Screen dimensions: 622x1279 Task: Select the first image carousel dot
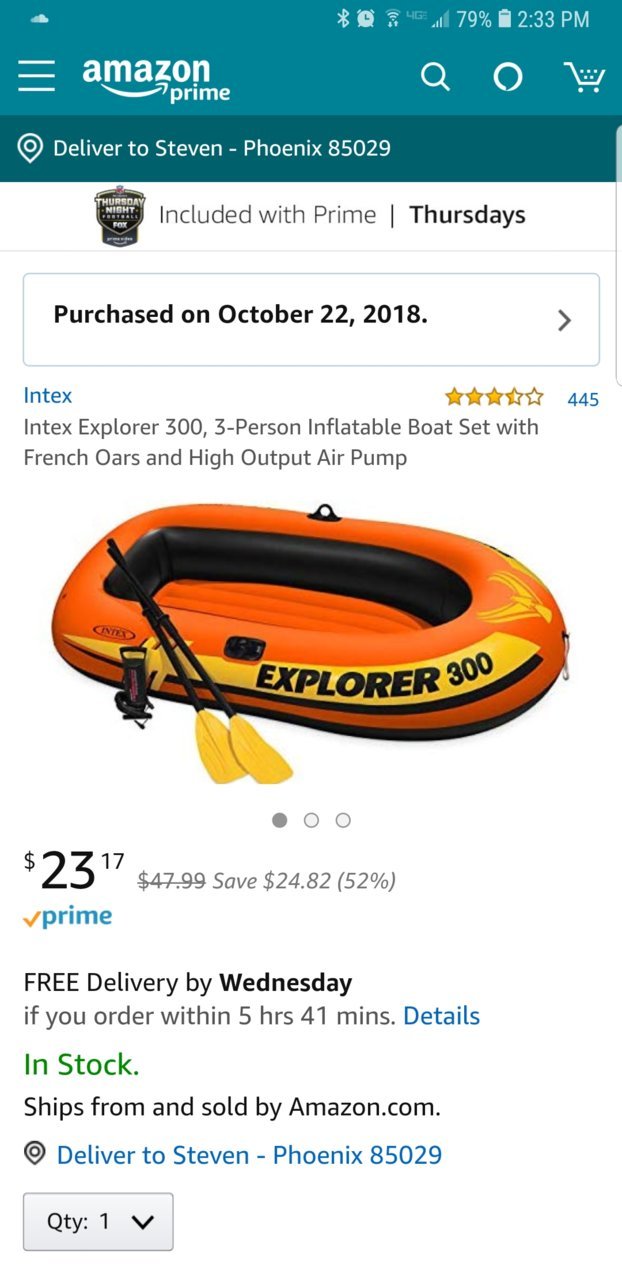[281, 820]
